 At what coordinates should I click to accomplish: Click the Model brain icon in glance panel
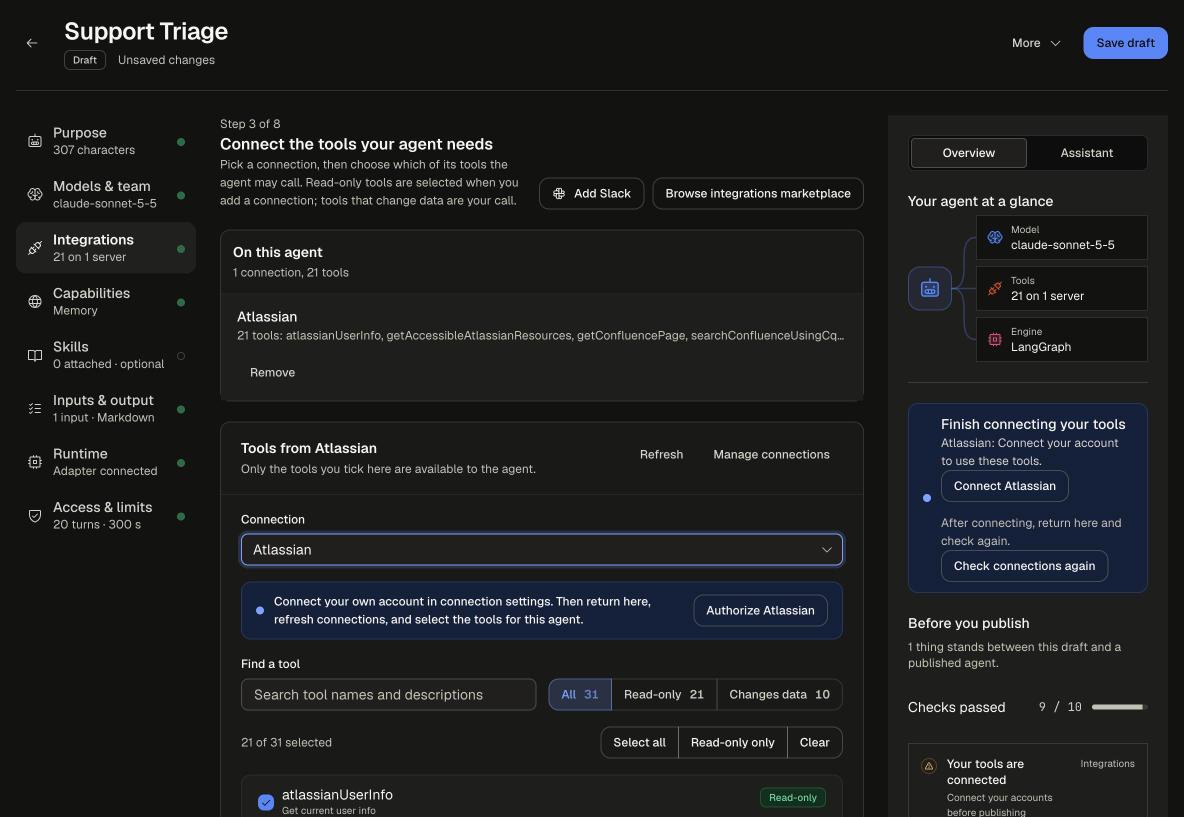tap(995, 237)
